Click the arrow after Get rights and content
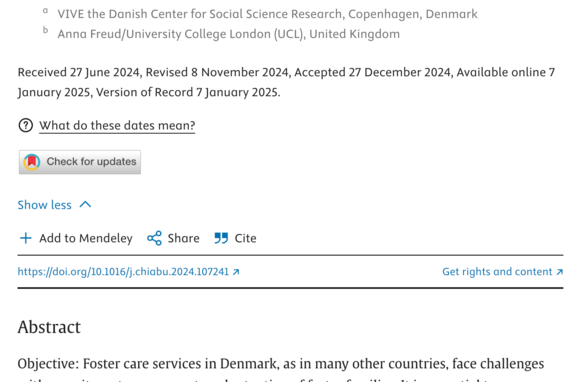Screen dimensions: 580x382 click(x=560, y=272)
